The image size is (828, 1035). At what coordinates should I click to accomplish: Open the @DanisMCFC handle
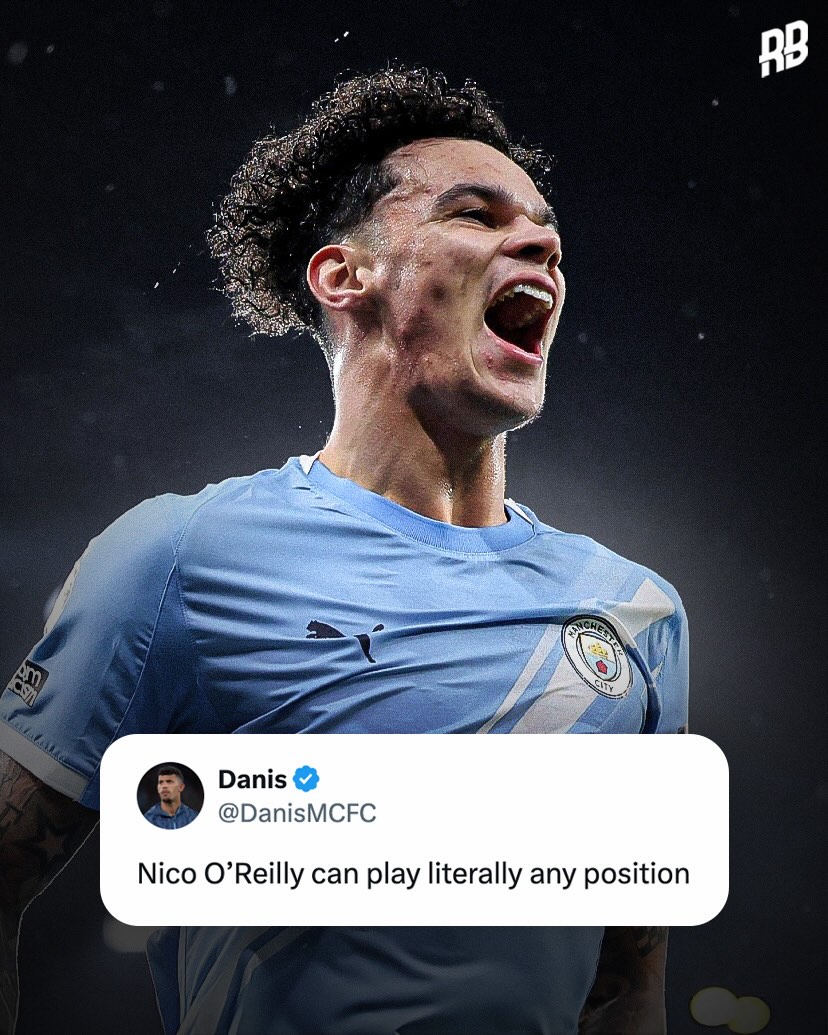click(x=296, y=813)
